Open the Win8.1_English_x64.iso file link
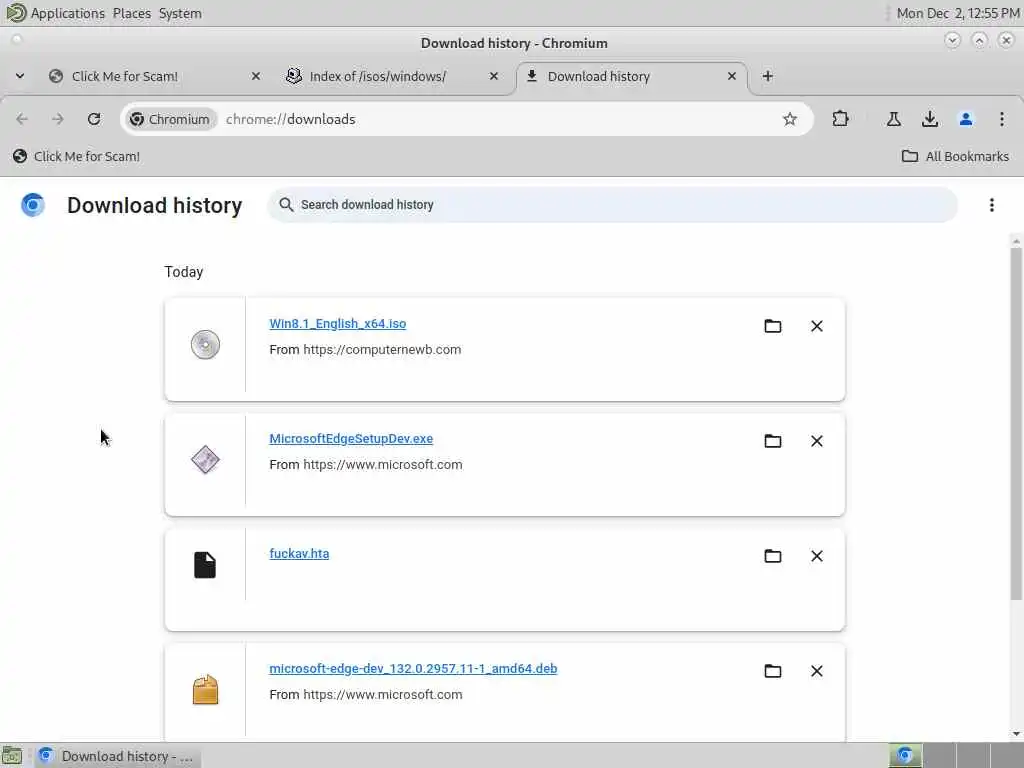 (338, 324)
